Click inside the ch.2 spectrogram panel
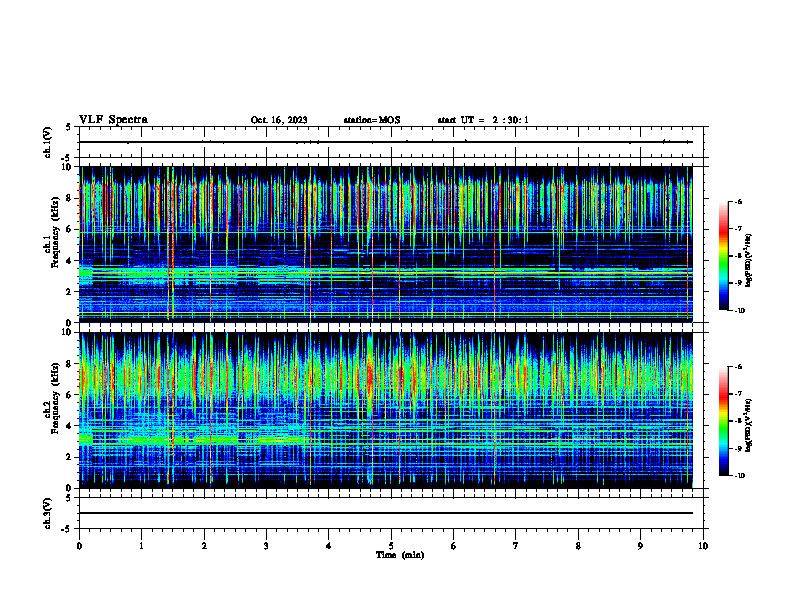The image size is (792, 612). [386, 410]
